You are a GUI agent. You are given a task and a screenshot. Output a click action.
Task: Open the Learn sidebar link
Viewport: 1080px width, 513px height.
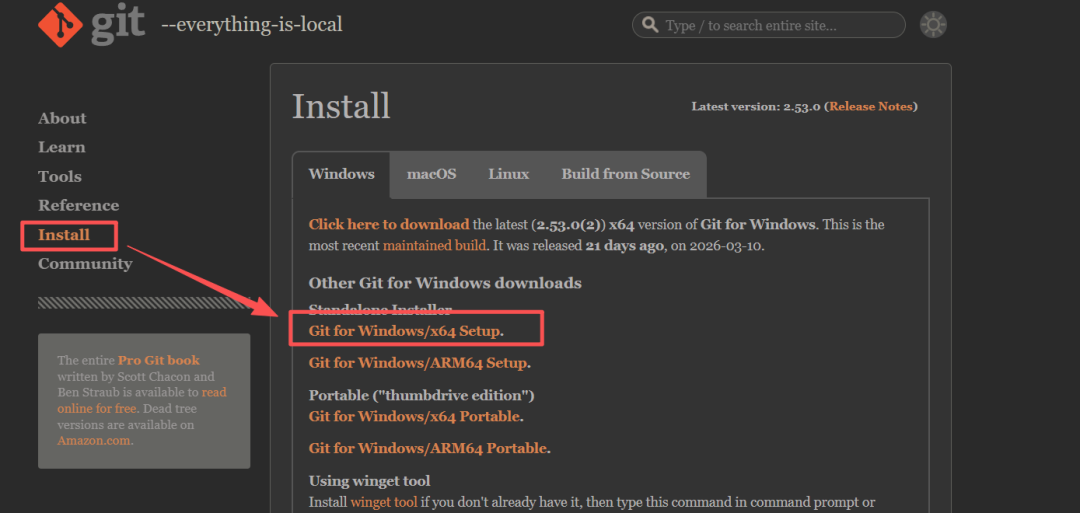[x=62, y=147]
